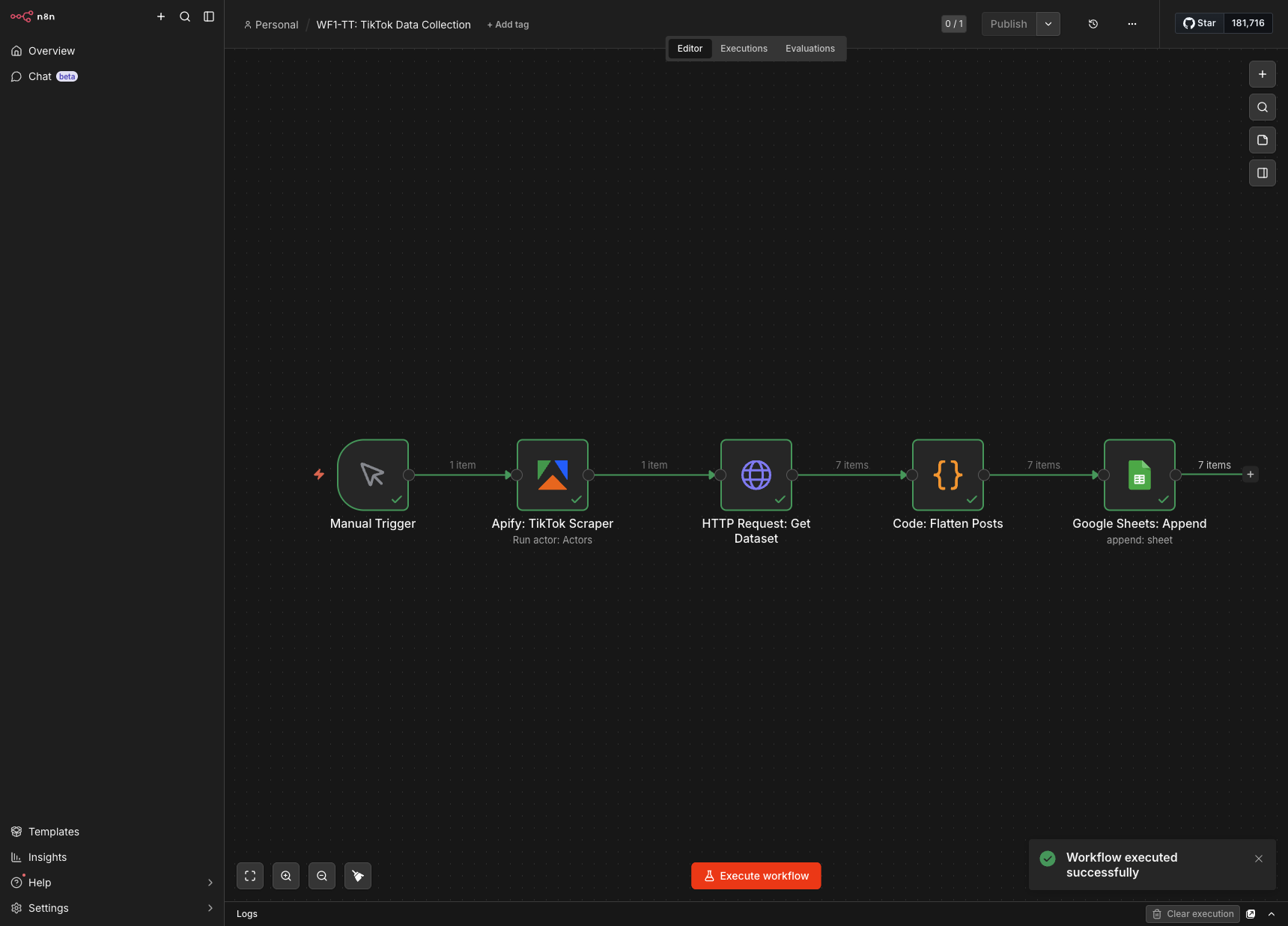Select the Apify TikTok Scraper node
The height and width of the screenshot is (926, 1288).
click(553, 475)
